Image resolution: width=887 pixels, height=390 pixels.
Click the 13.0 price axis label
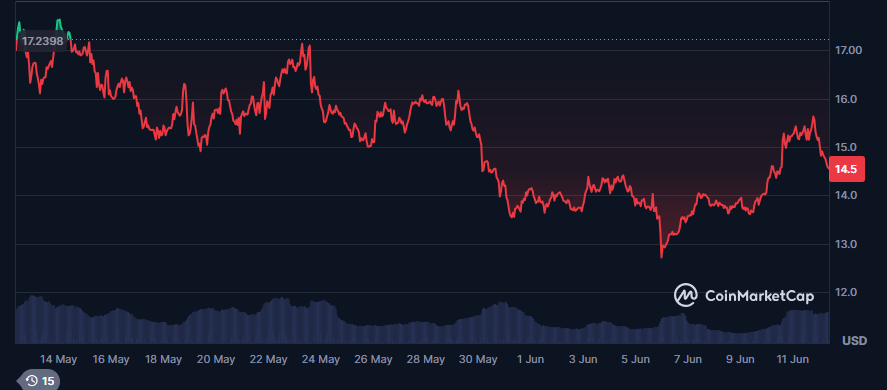(847, 244)
